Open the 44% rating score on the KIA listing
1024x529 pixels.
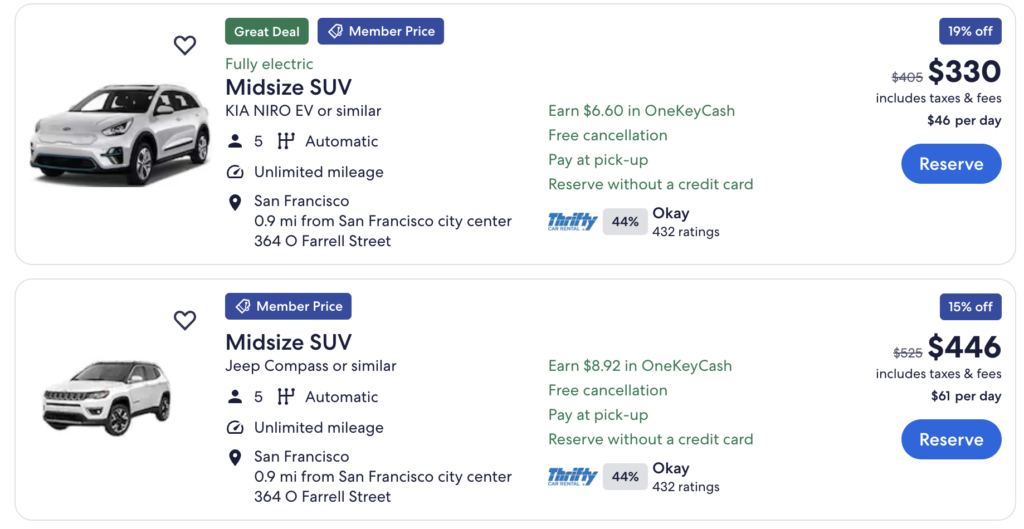coord(625,222)
